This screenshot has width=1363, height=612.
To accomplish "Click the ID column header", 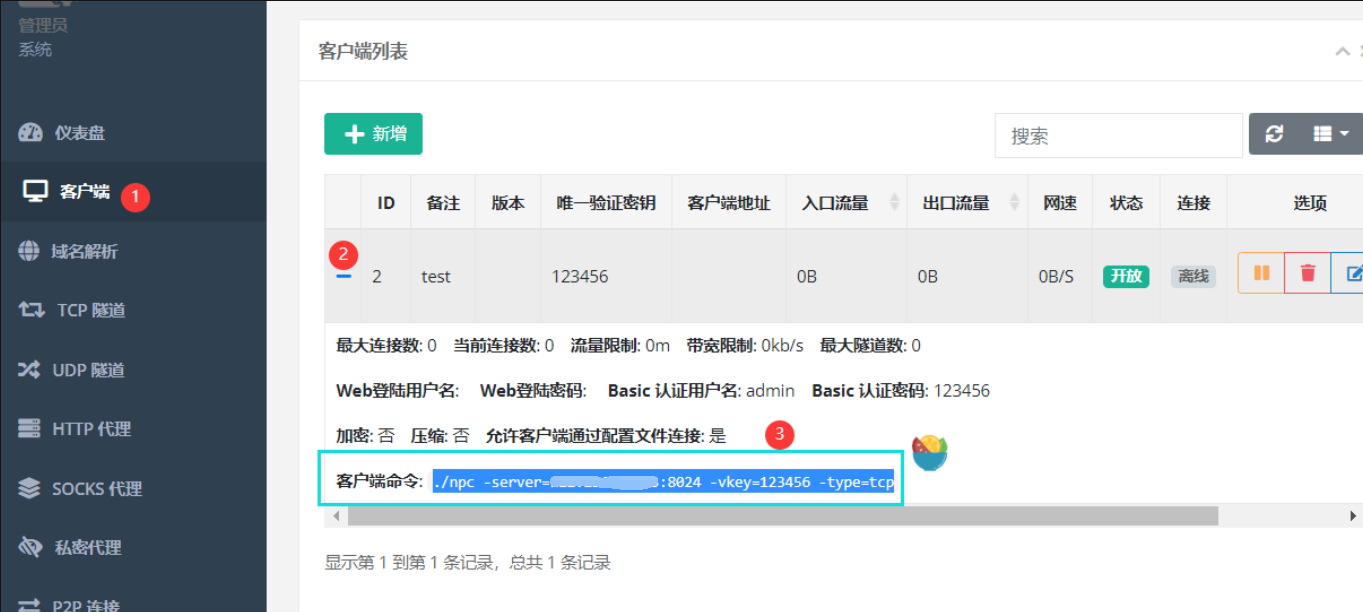I will (x=386, y=203).
